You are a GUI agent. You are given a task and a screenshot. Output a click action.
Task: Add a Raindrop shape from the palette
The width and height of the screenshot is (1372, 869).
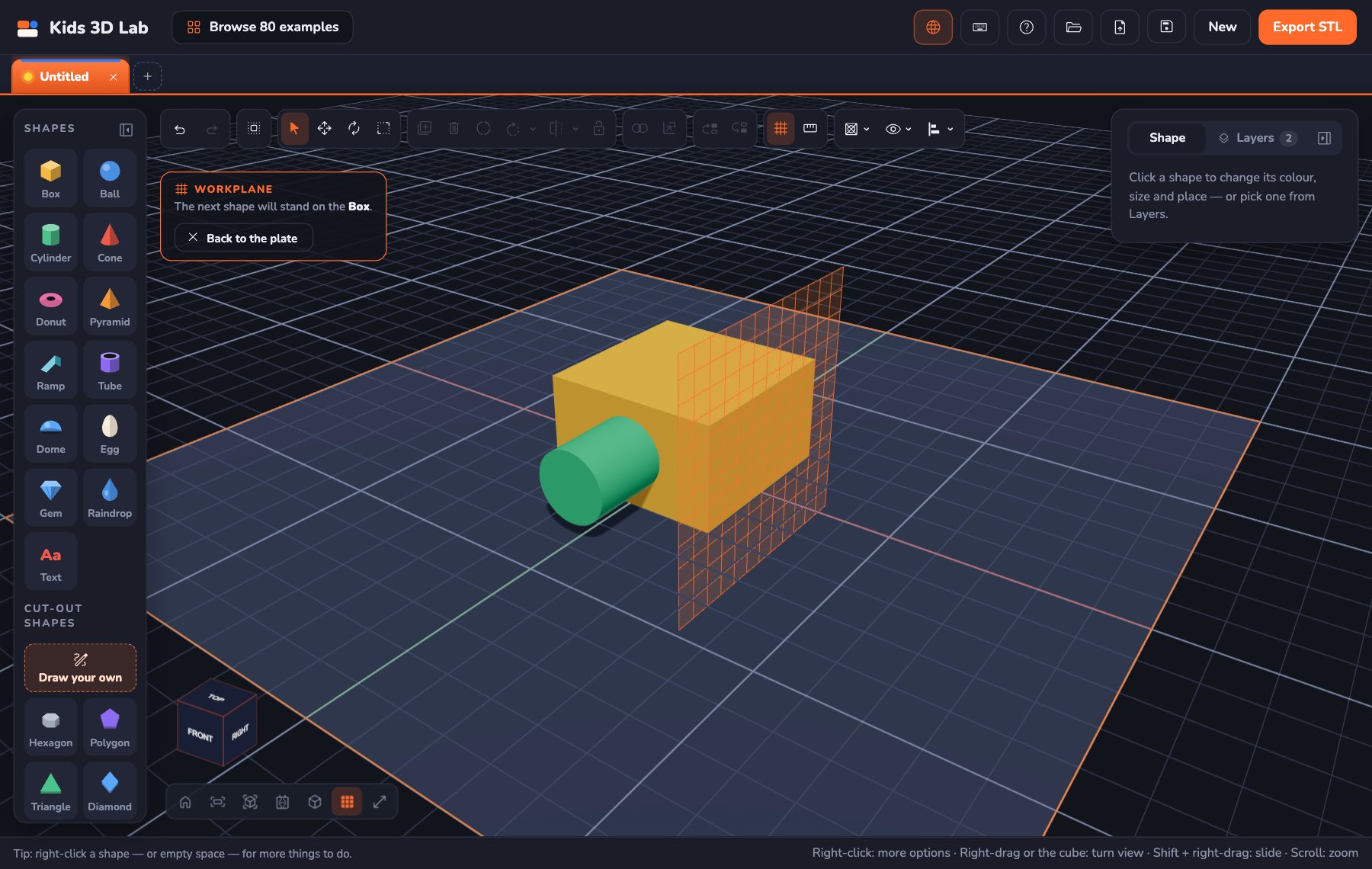[110, 498]
